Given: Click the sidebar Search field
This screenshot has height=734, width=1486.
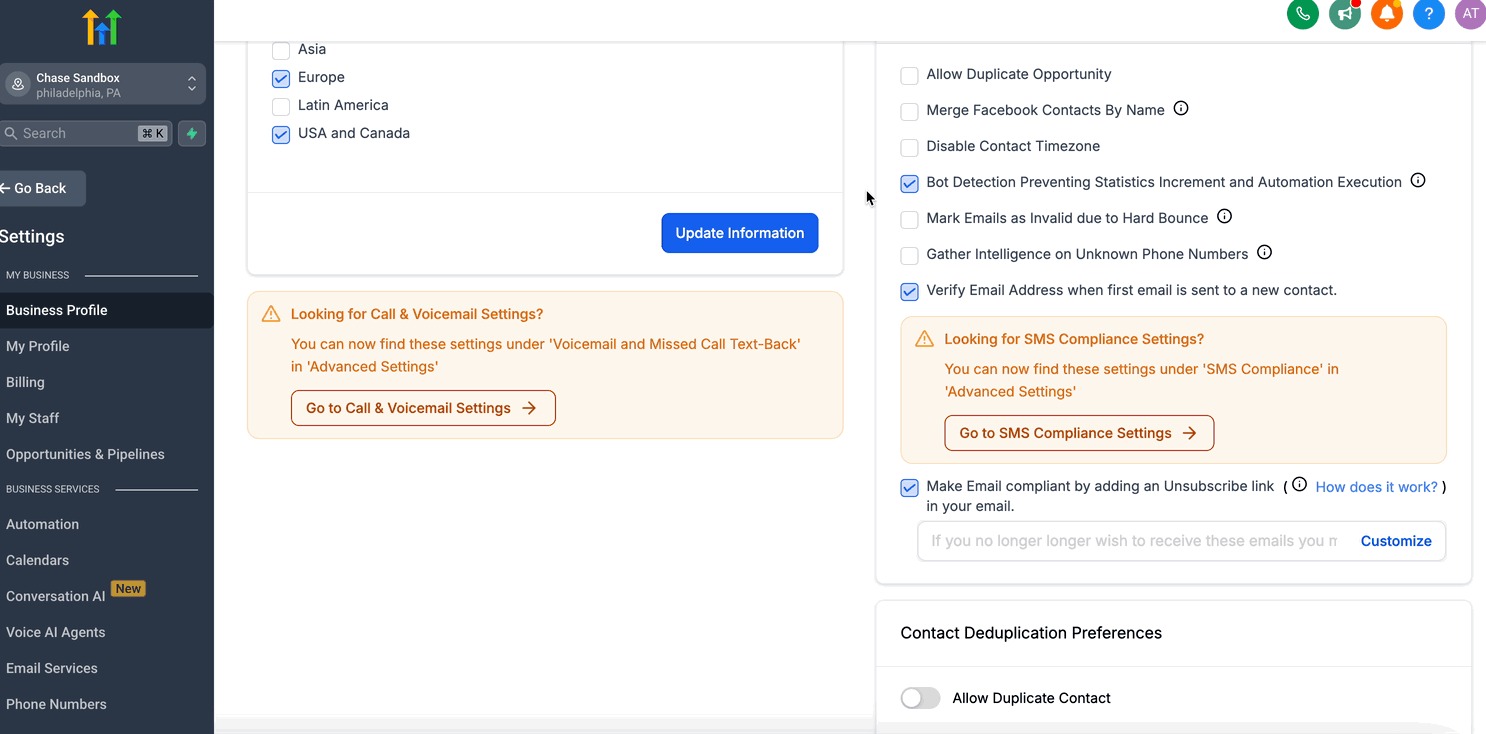Looking at the screenshot, I should [86, 133].
